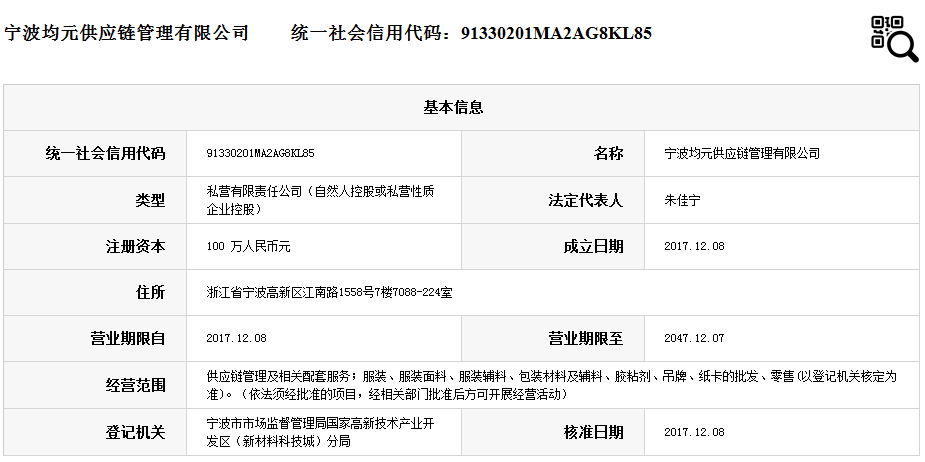
Task: Select company type 私营有限责任公司 text
Action: point(321,200)
